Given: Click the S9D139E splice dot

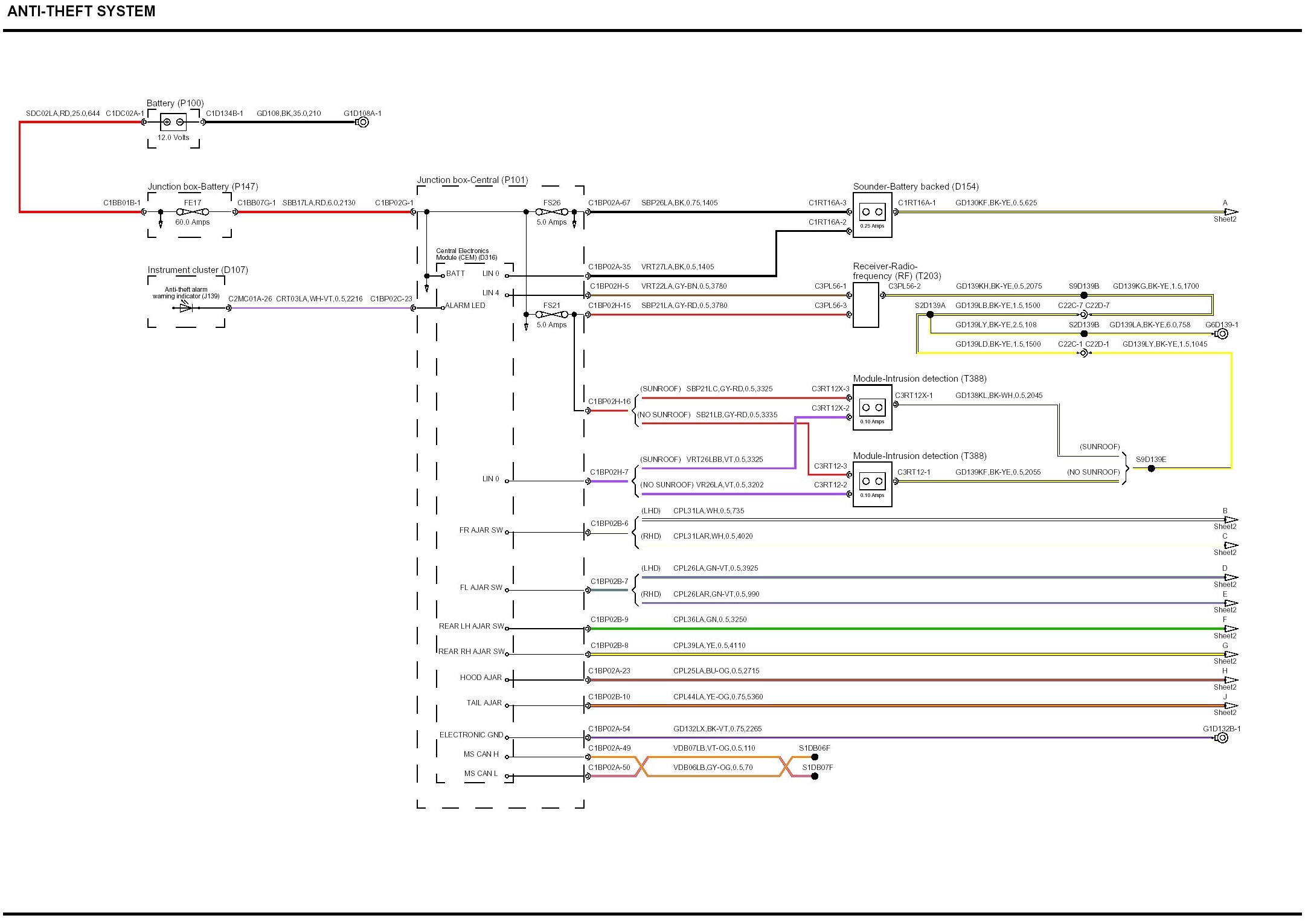Looking at the screenshot, I should [1151, 469].
